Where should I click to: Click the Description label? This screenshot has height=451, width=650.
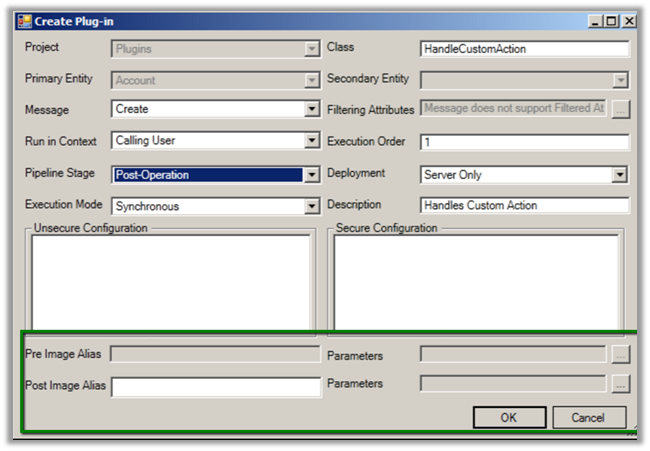354,204
